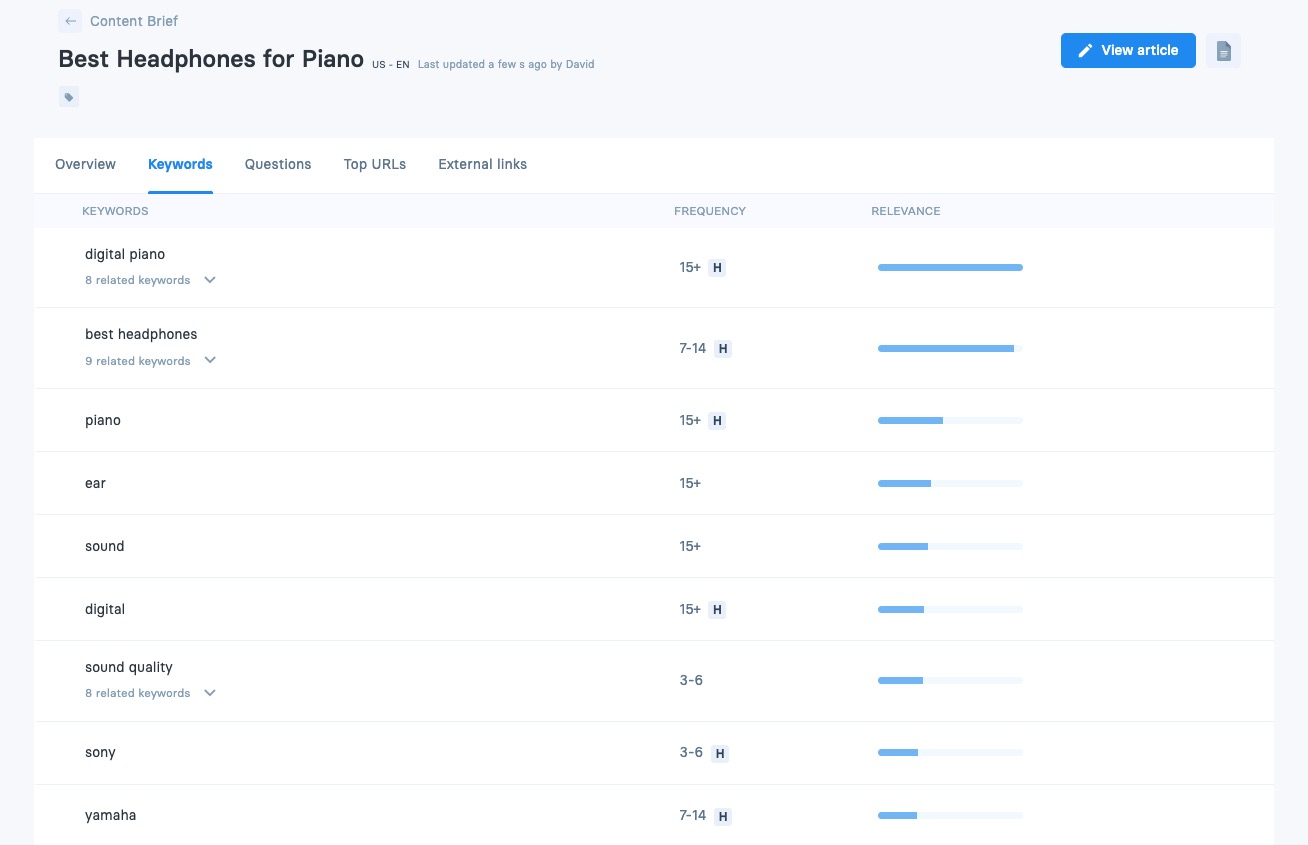The image size is (1308, 845).
Task: Click the Best Headphones for Piano title
Action: click(x=211, y=59)
